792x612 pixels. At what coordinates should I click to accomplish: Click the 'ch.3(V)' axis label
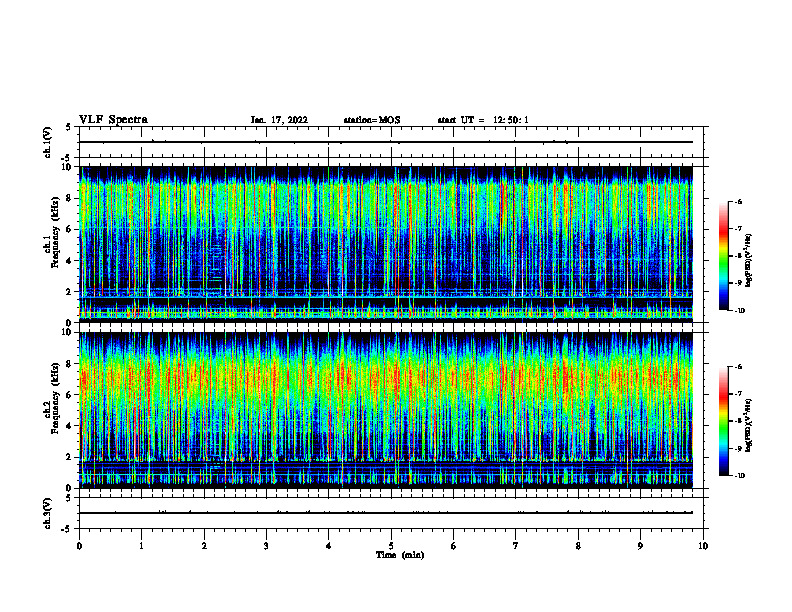tap(47, 513)
